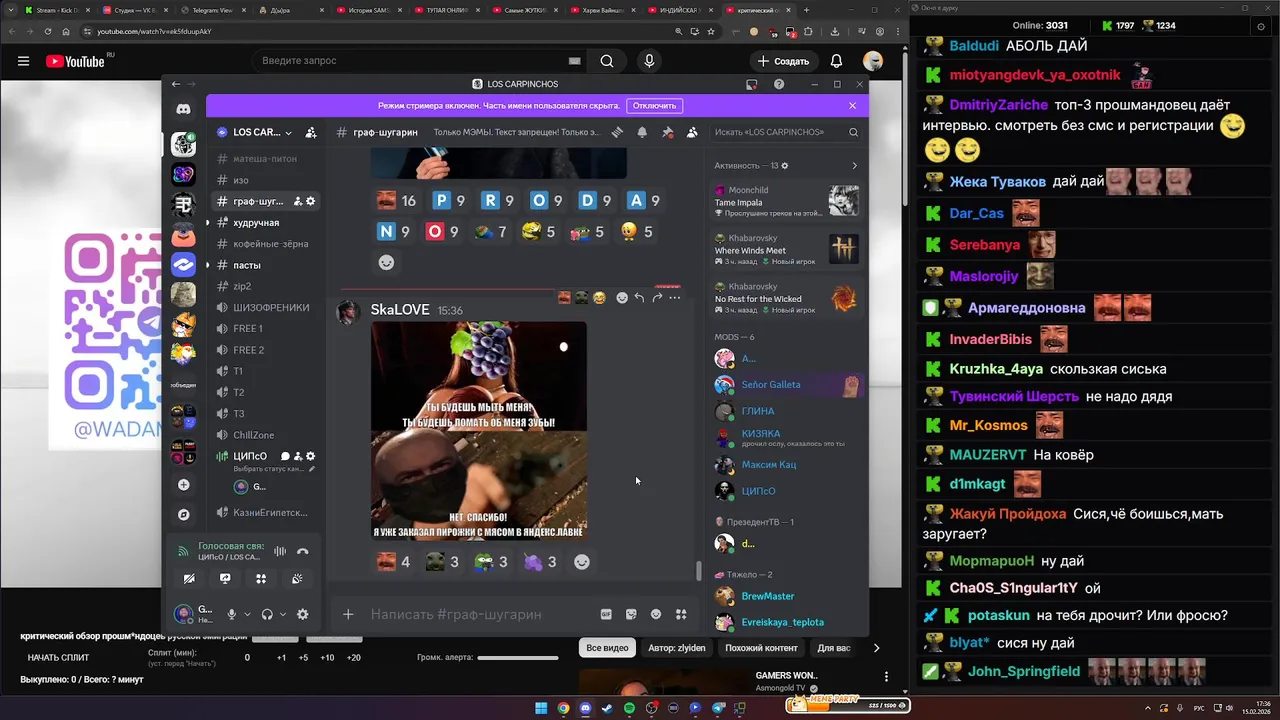Share your screen in voice panel
1280x720 pixels.
pyautogui.click(x=225, y=578)
